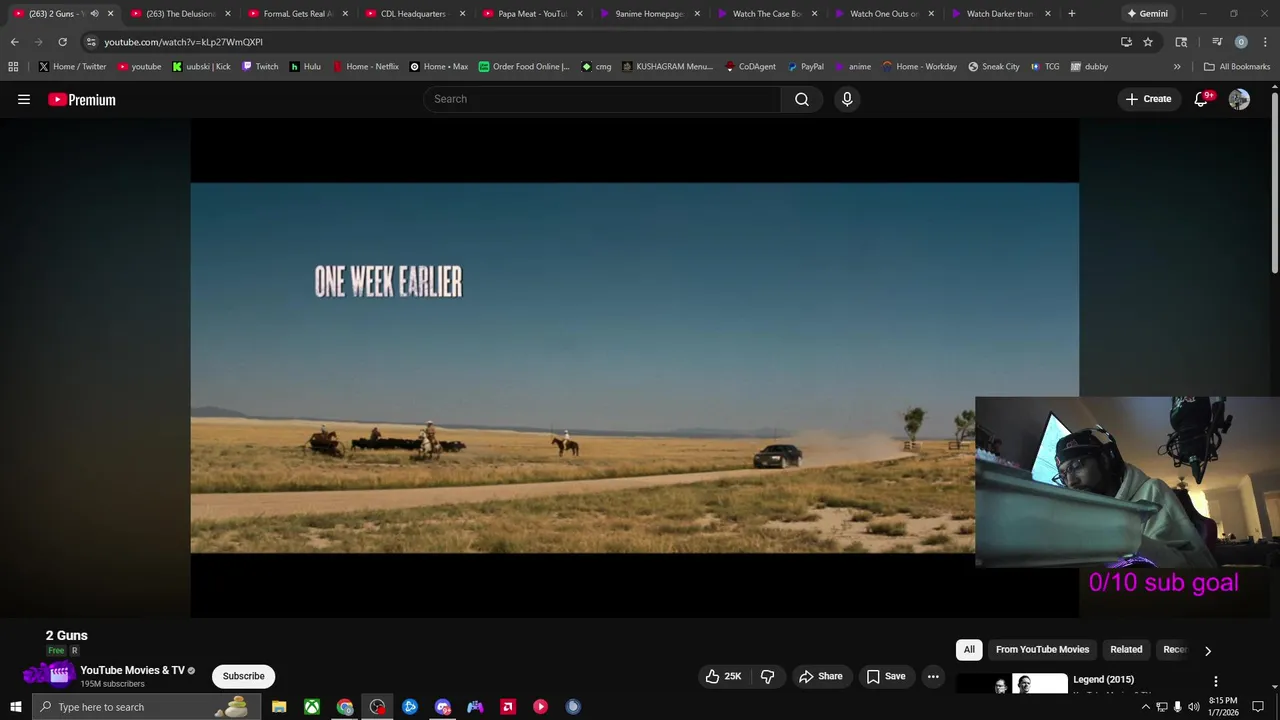Image resolution: width=1280 pixels, height=720 pixels.
Task: Open the media control toolbar icon
Action: click(x=1217, y=42)
